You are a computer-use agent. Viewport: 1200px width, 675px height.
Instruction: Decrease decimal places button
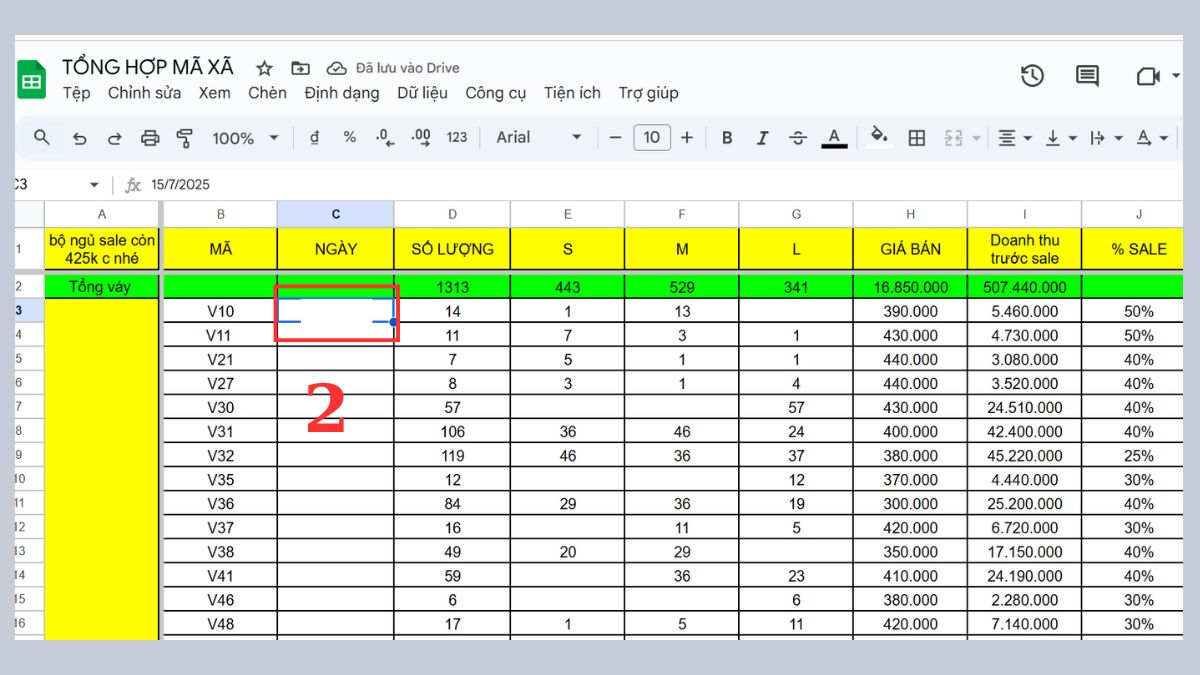384,138
